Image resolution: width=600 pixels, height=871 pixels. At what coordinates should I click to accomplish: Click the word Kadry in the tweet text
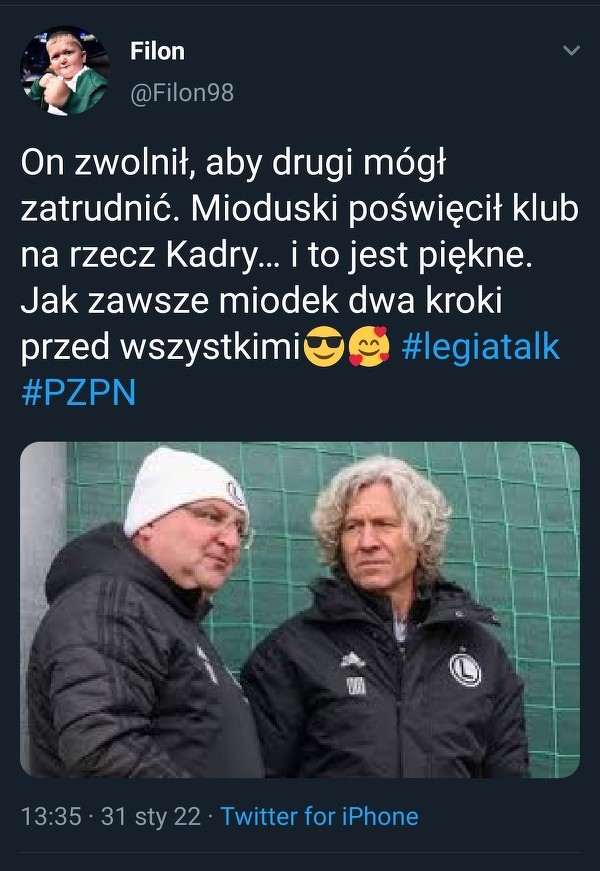(x=212, y=256)
